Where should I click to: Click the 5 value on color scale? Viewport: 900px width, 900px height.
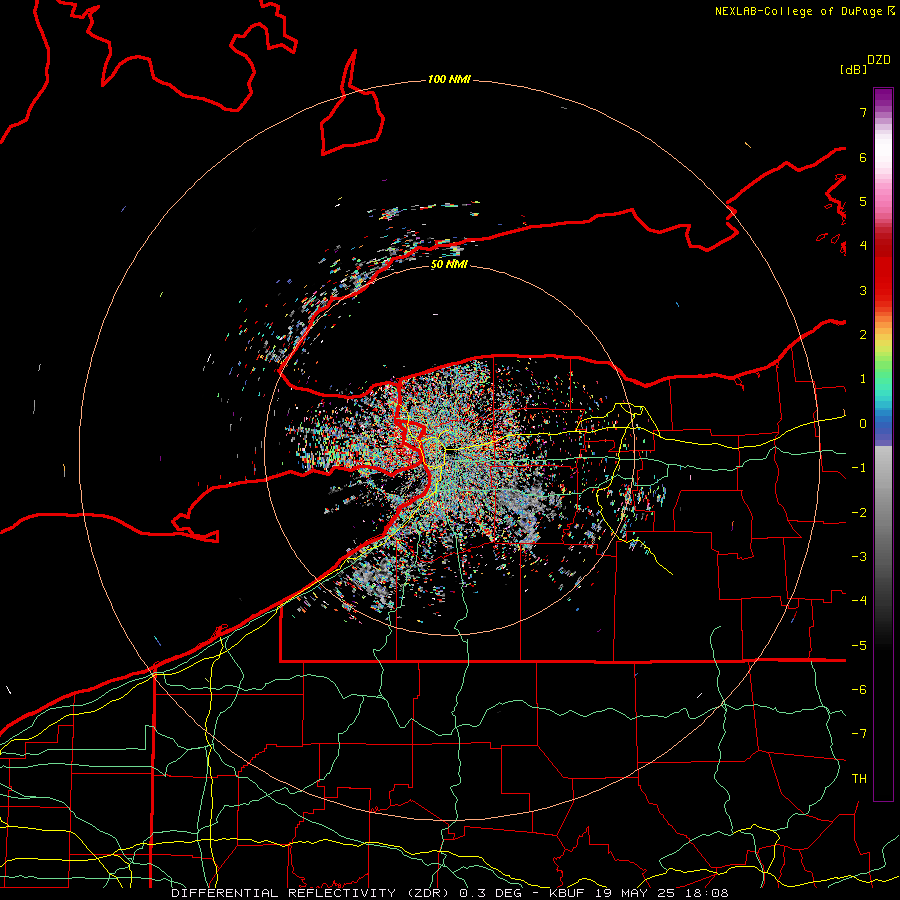point(863,201)
